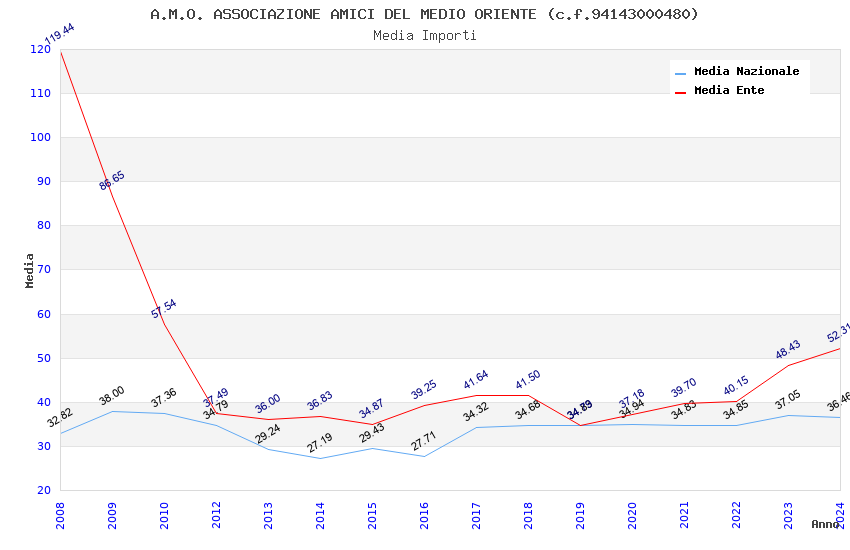Click the 48.43 value label near 2023
This screenshot has height=550, width=850.
[x=788, y=350]
